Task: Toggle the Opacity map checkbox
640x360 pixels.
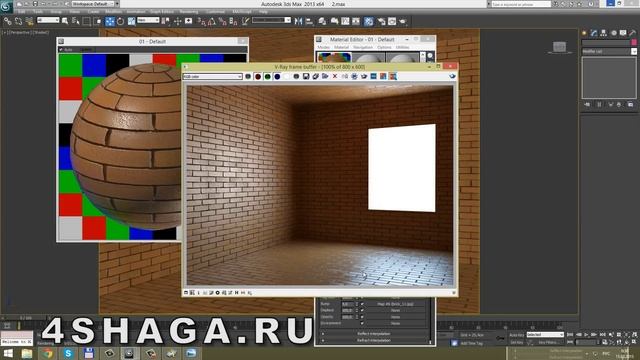Action: pyautogui.click(x=362, y=317)
